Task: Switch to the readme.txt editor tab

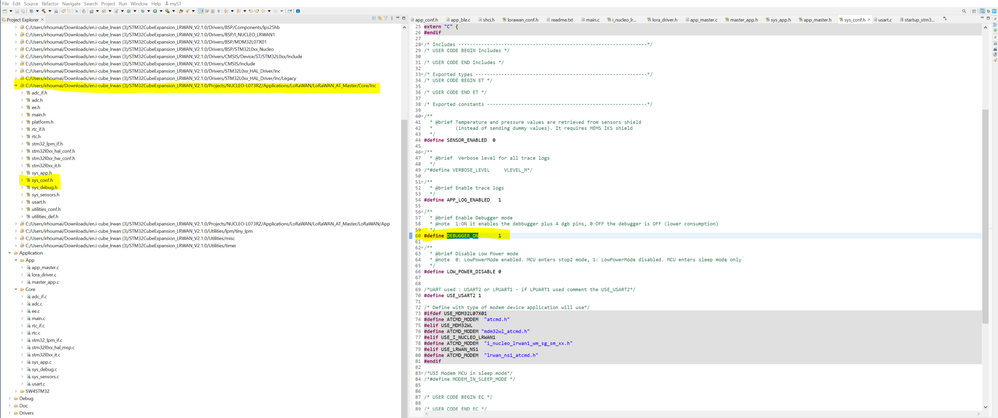Action: 561,20
